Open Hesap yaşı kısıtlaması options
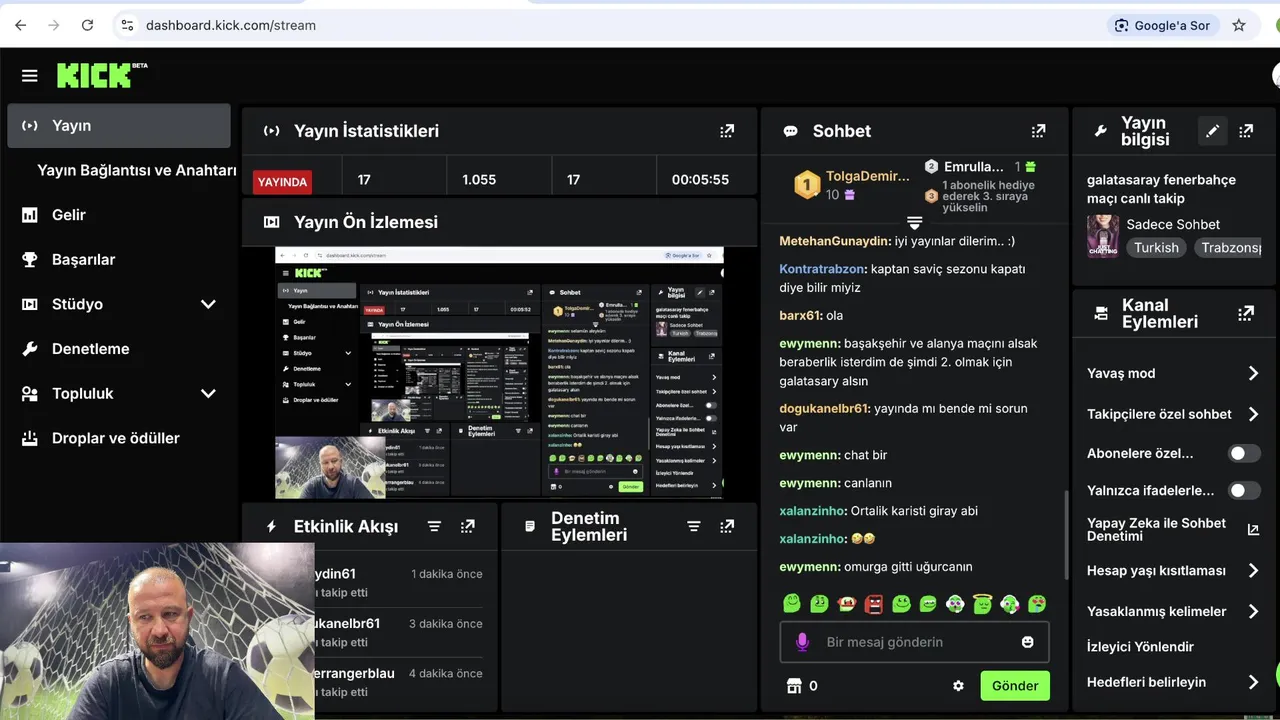Viewport: 1280px width, 720px height. coord(1173,571)
